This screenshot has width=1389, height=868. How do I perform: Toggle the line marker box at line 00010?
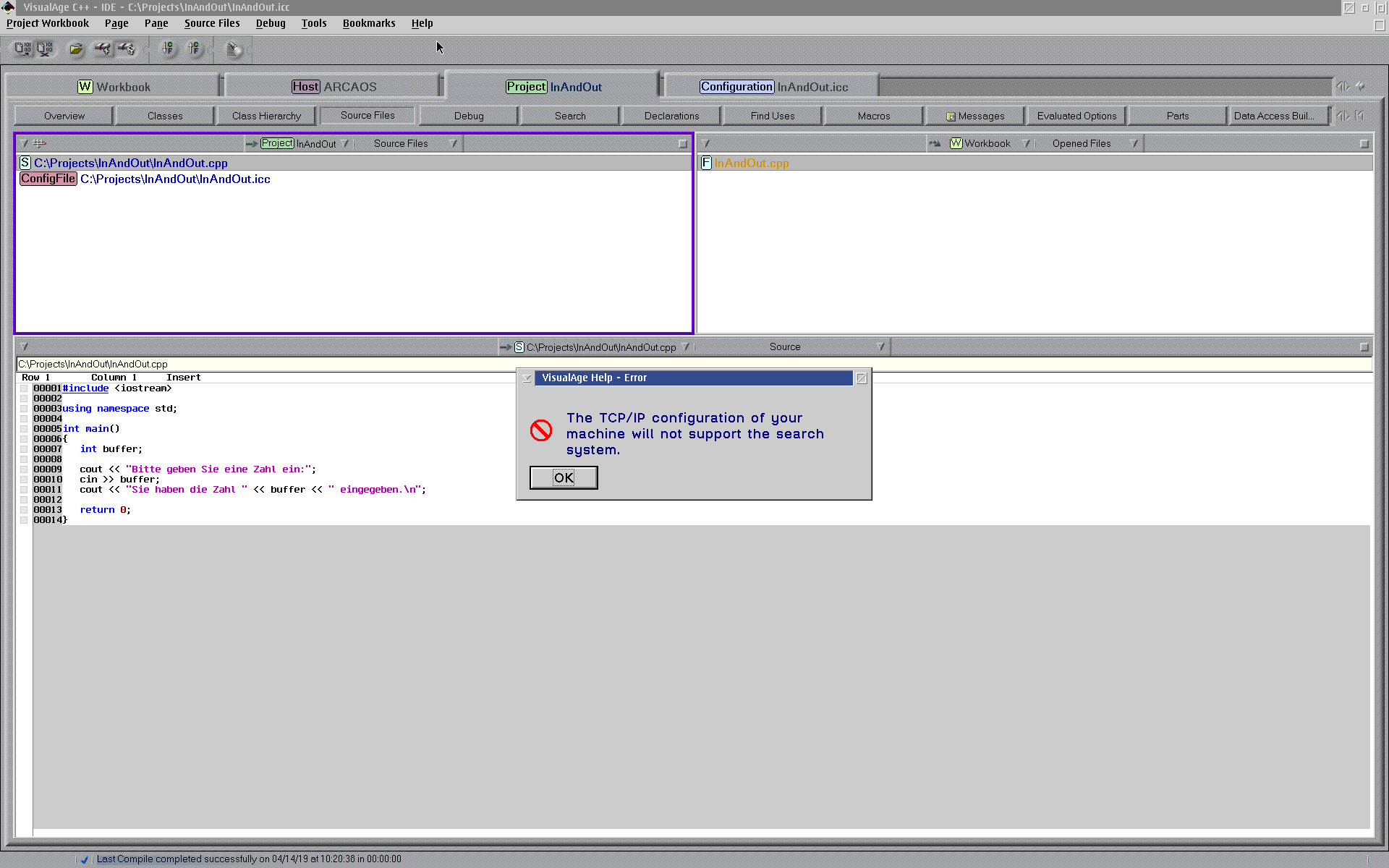(24, 480)
